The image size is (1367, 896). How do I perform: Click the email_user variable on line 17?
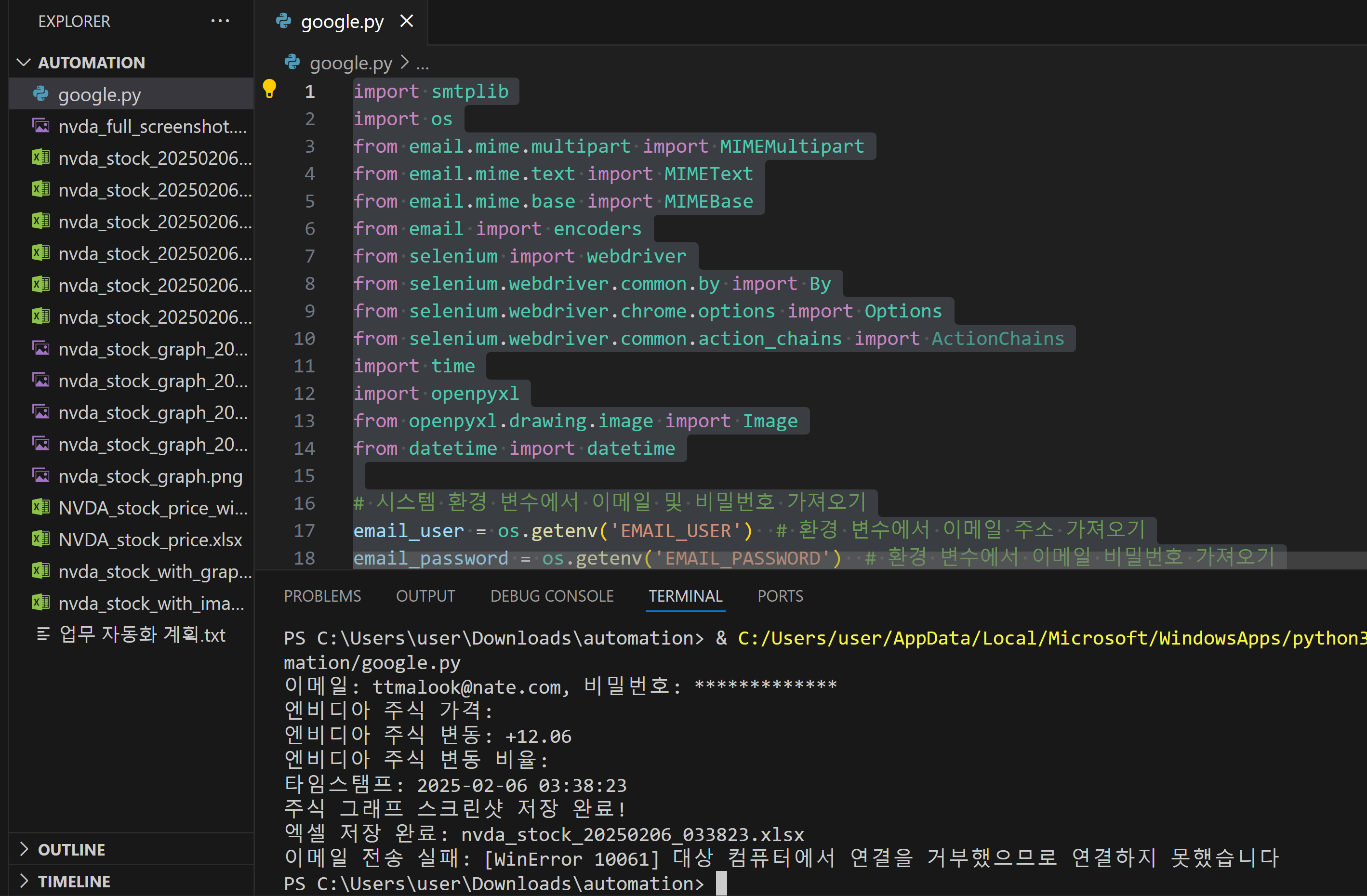(409, 531)
